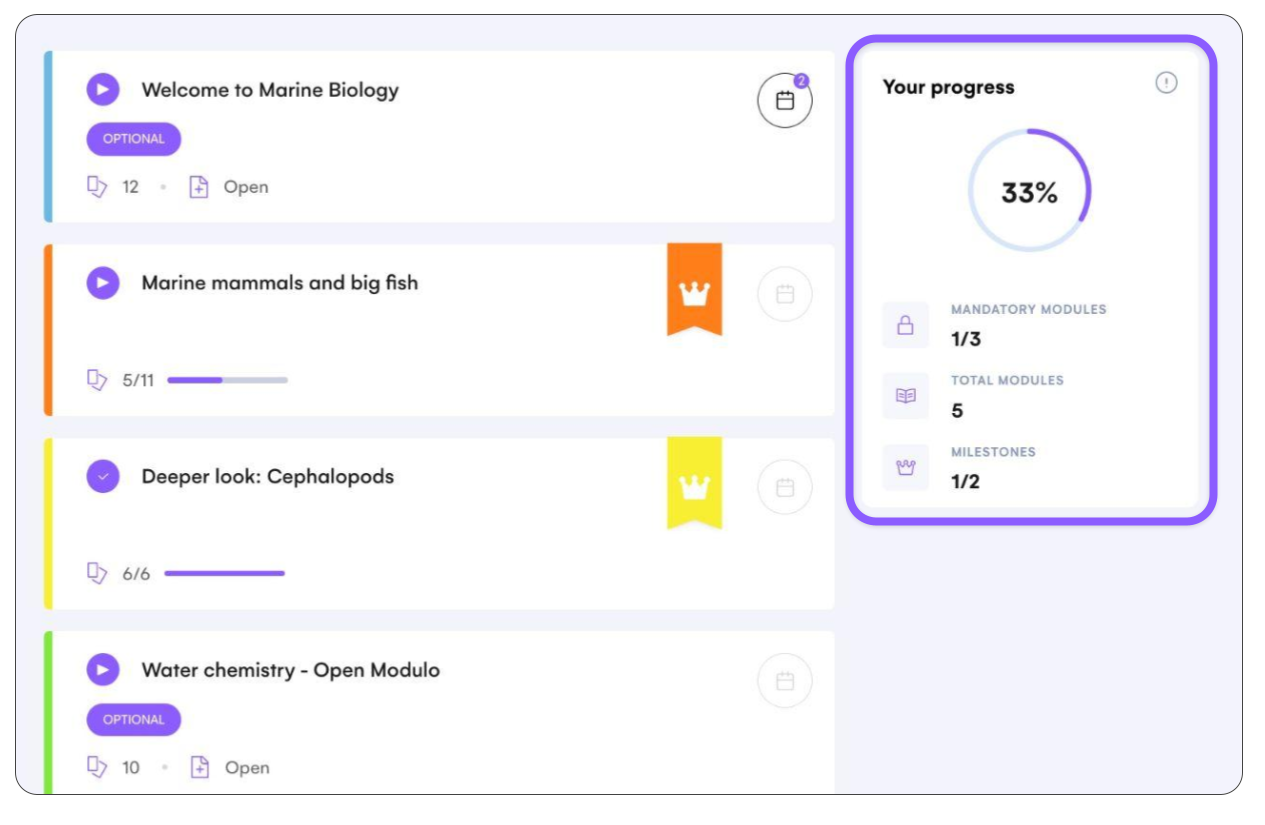Screen dimensions: 1265x825
Task: Open the Marine mammals and big fish title
Action: pos(280,283)
